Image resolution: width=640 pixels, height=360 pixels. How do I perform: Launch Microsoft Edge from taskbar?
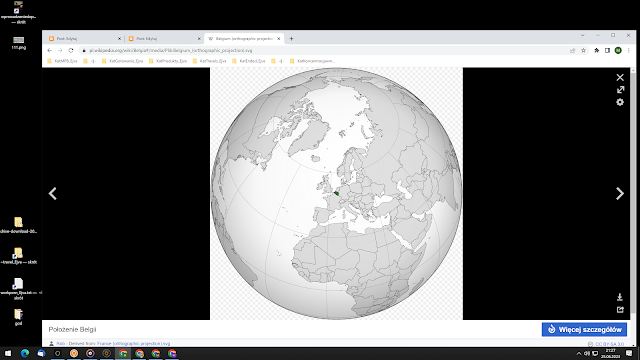pos(24,353)
